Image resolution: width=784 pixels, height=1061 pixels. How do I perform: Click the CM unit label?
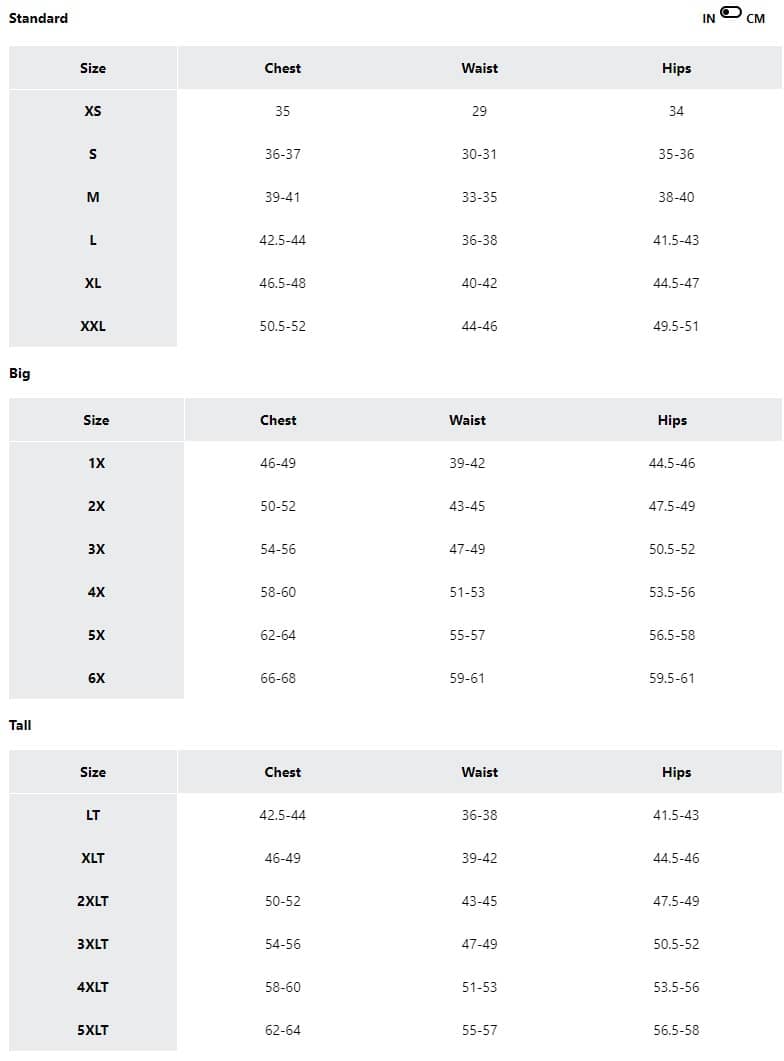point(755,18)
